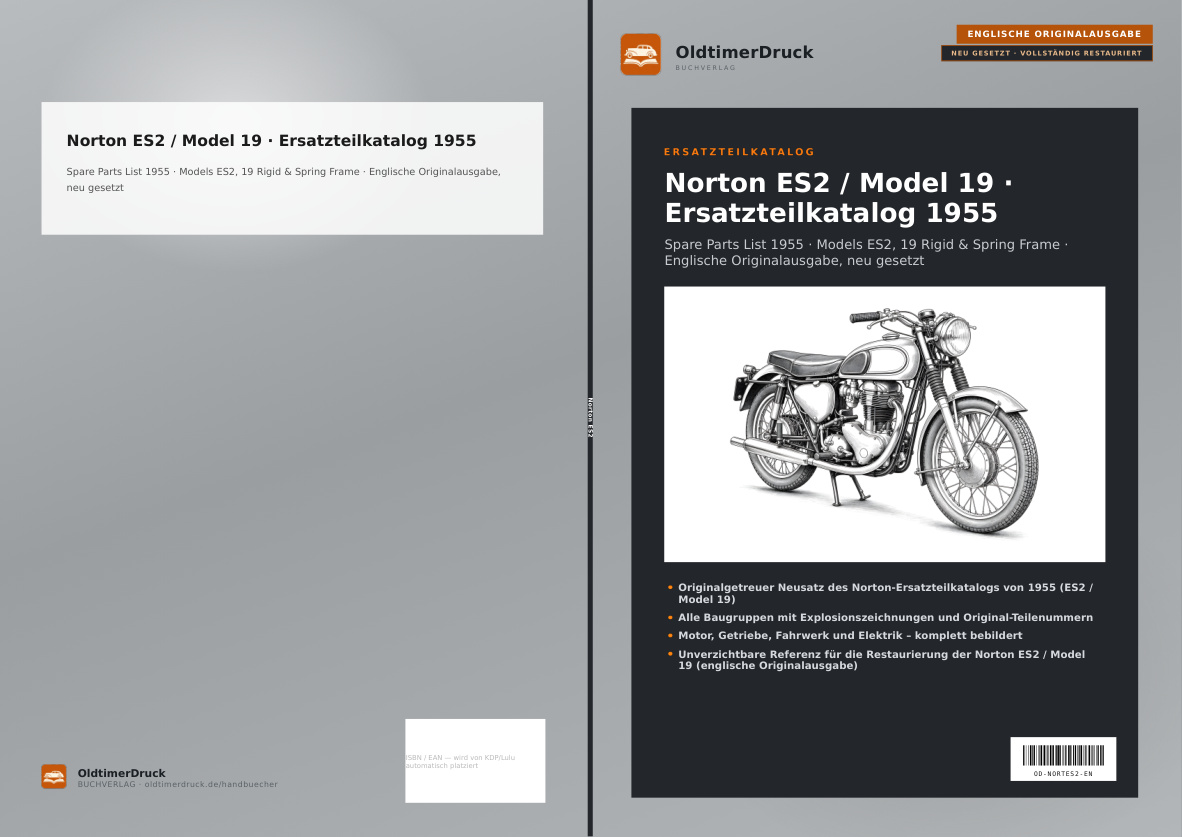Click the BUCHVERLAG subtitle under front logo

705,68
